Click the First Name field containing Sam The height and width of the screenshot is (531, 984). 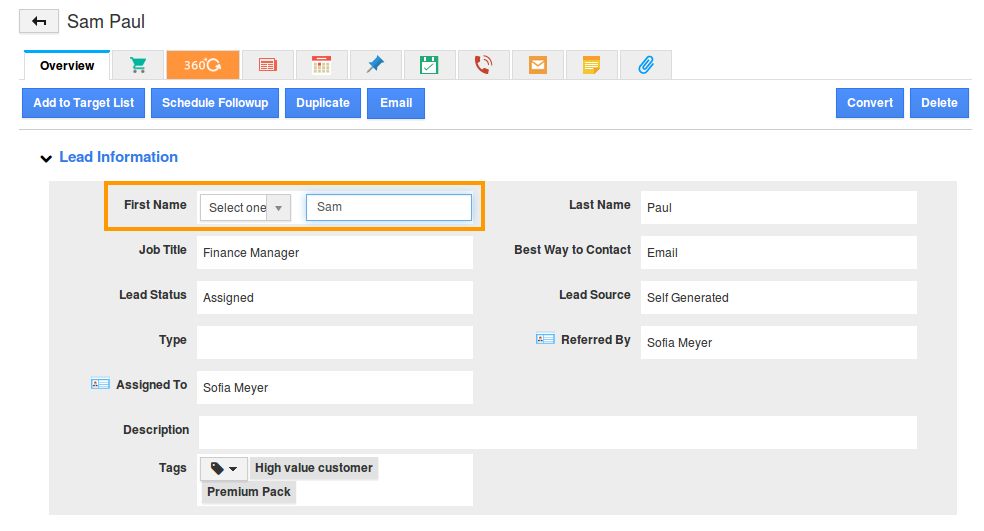pos(388,207)
